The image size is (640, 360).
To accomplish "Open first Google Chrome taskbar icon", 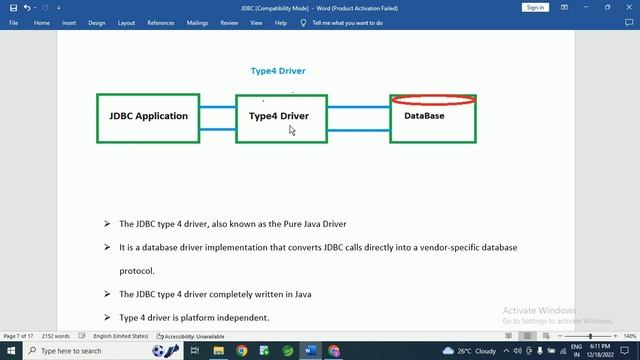I will [x=242, y=351].
